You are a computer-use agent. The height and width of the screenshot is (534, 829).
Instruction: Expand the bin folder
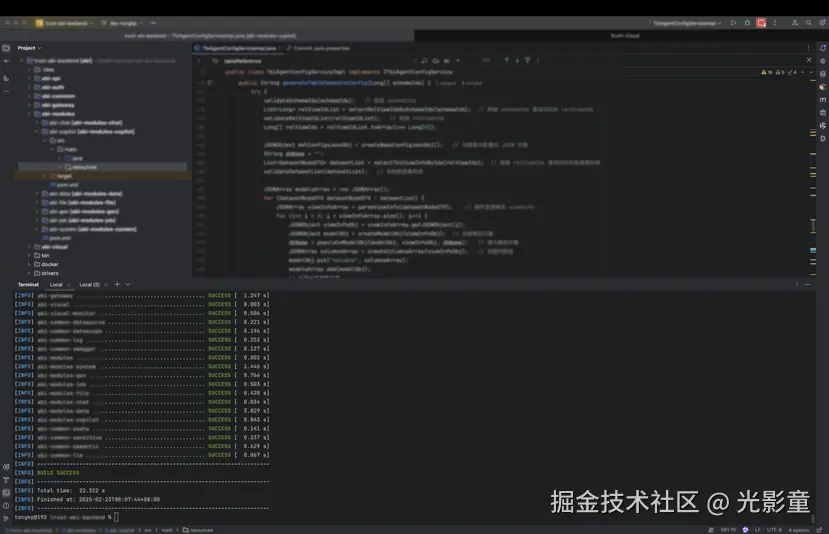pyautogui.click(x=30, y=255)
